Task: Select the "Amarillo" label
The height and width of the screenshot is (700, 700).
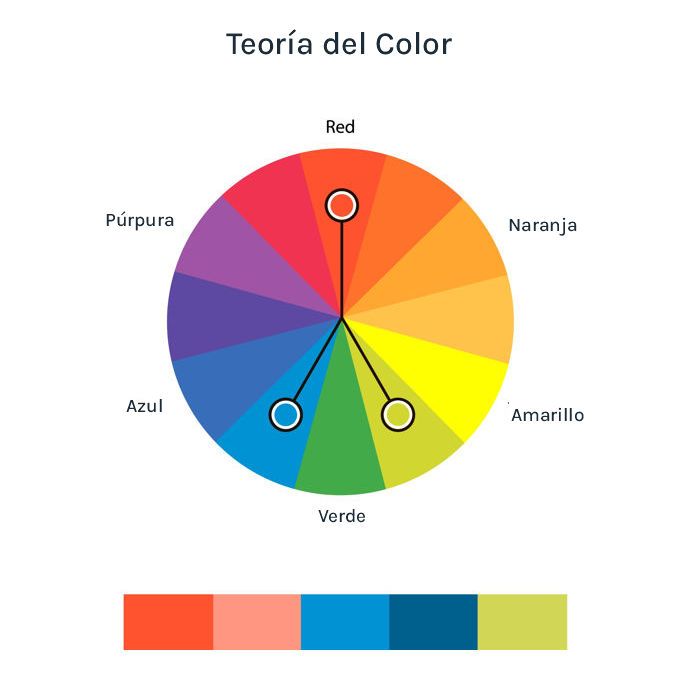Action: pos(548,415)
